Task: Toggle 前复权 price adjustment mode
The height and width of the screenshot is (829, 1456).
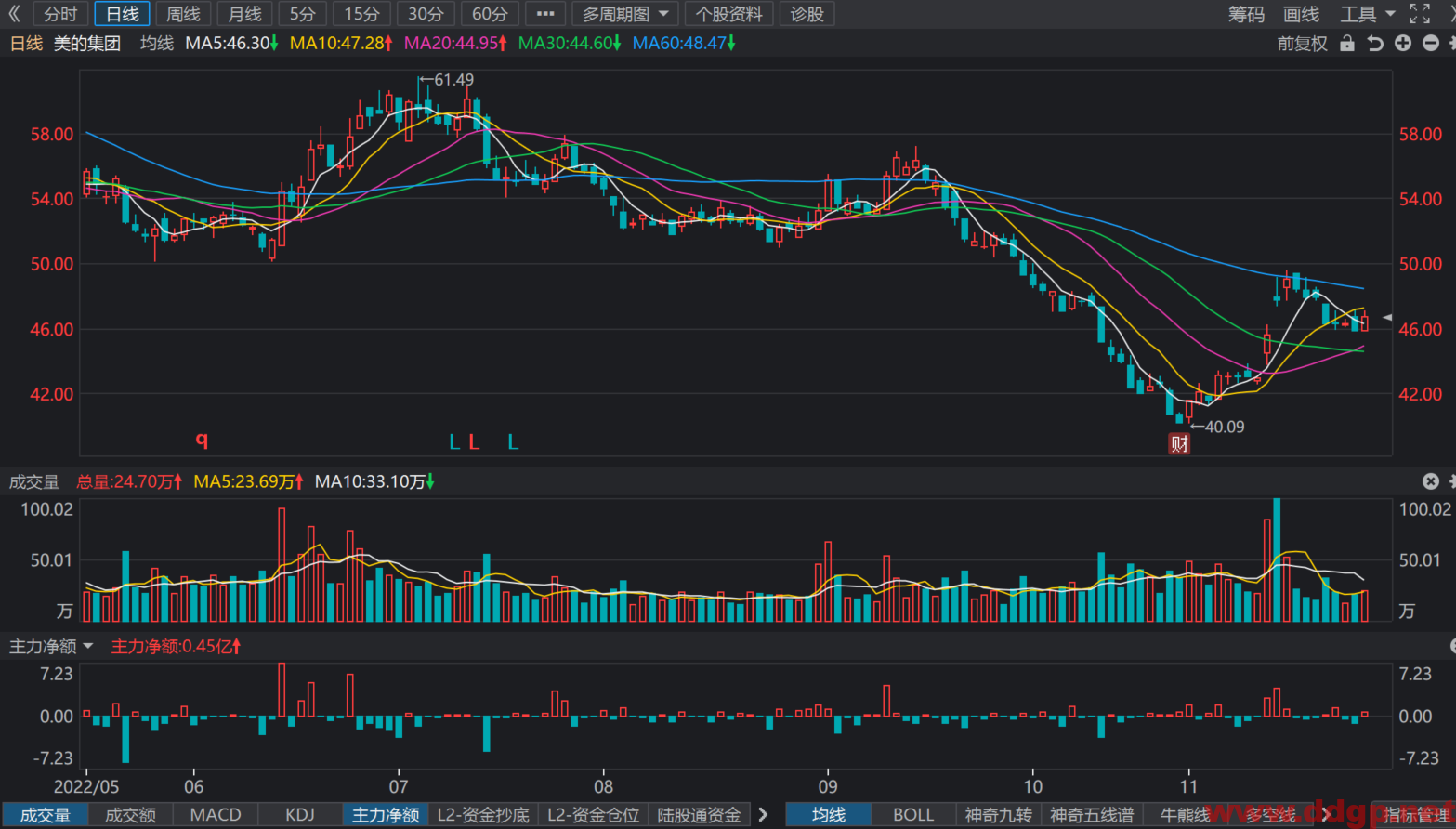Action: [x=1303, y=44]
